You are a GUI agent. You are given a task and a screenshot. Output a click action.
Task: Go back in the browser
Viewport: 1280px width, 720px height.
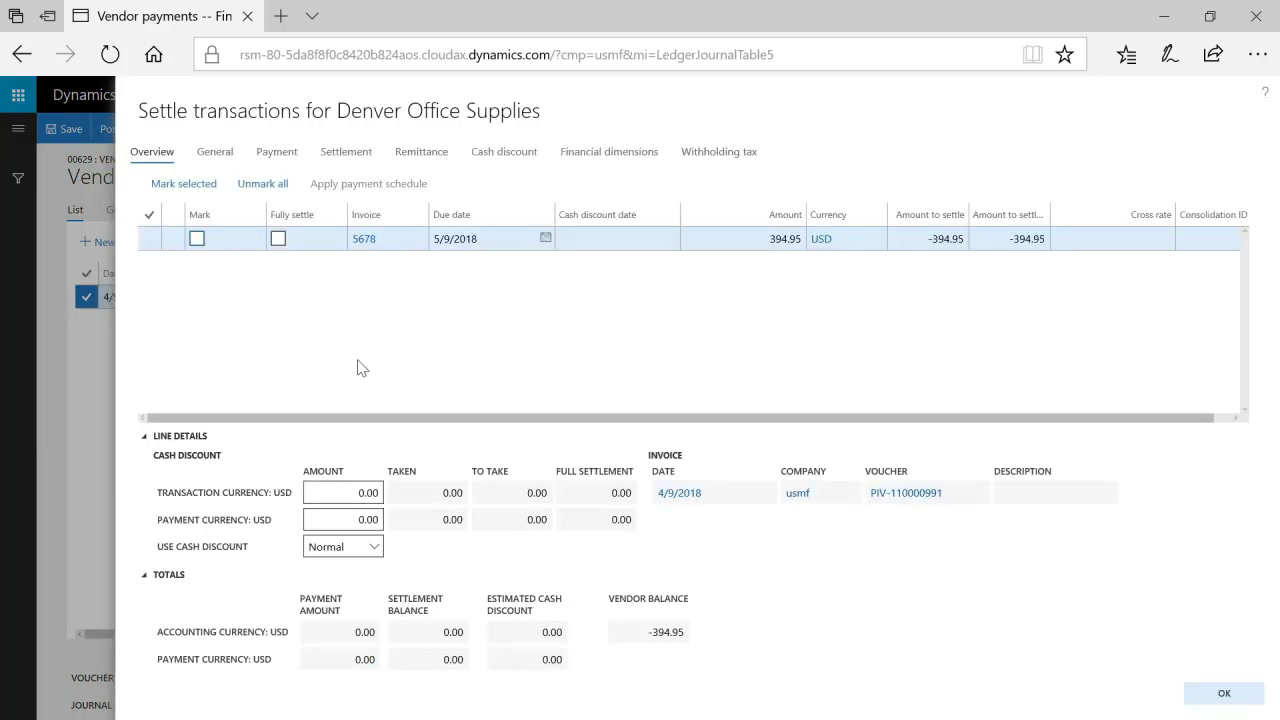[x=22, y=55]
